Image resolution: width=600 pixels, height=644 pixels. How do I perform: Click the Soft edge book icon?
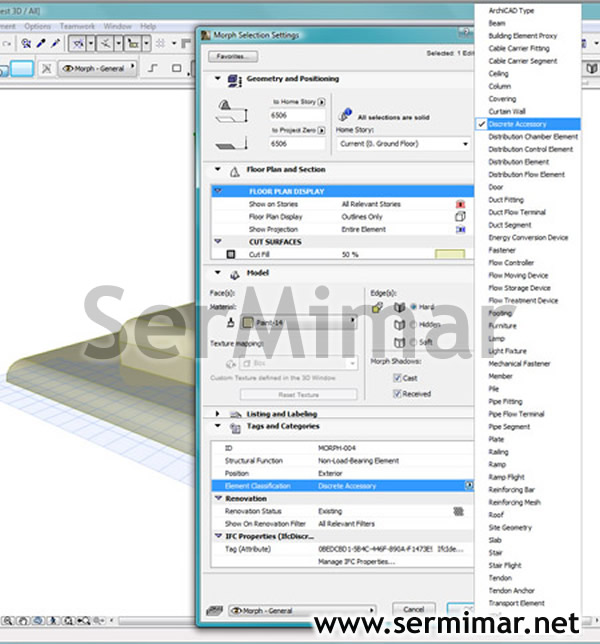(399, 342)
